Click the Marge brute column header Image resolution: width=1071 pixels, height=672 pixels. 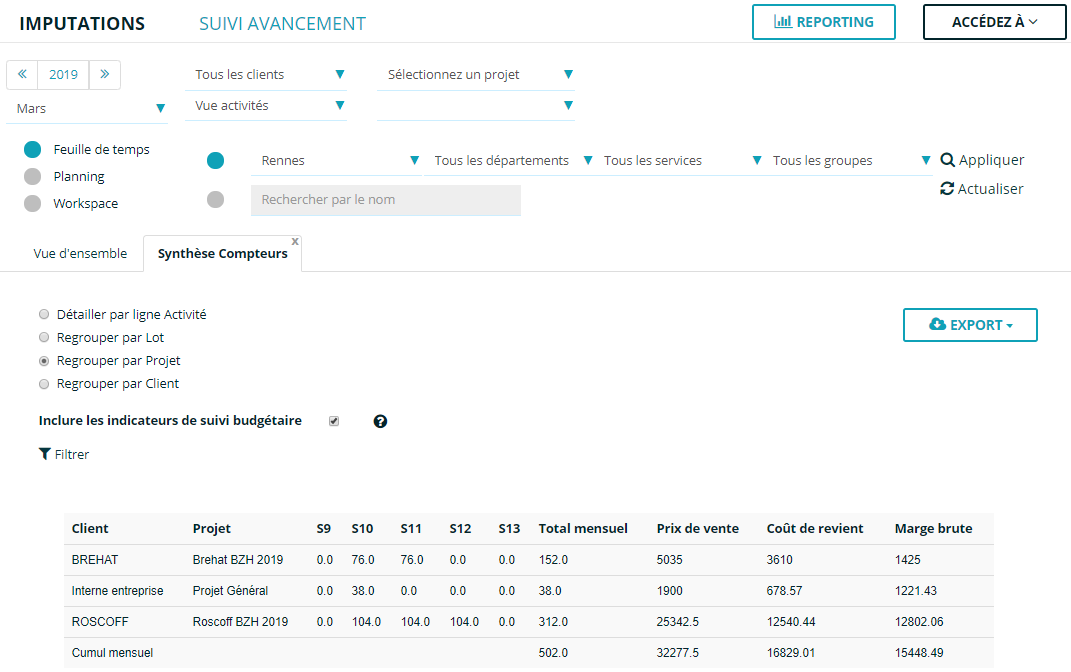pos(934,529)
